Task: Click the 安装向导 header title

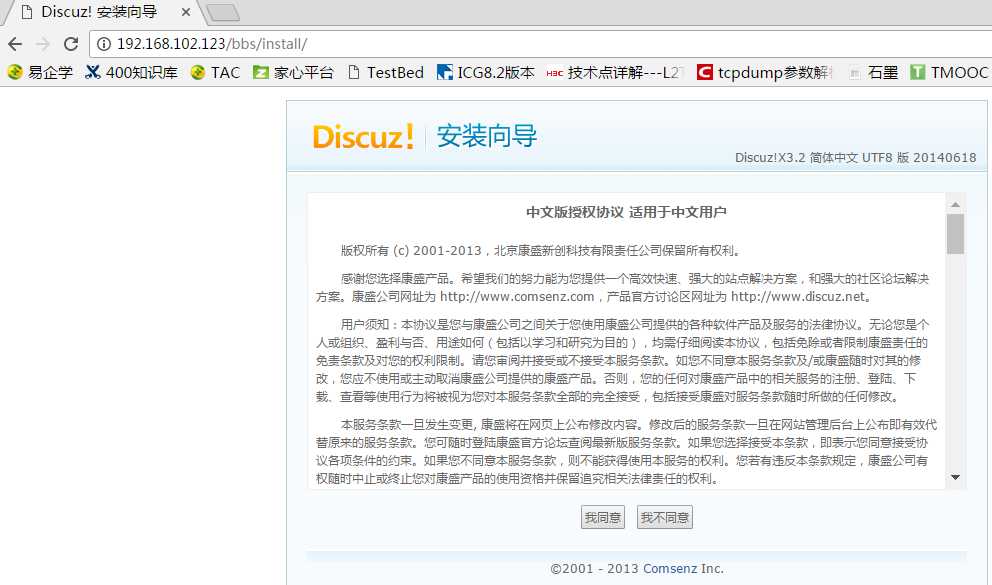Action: (x=487, y=136)
